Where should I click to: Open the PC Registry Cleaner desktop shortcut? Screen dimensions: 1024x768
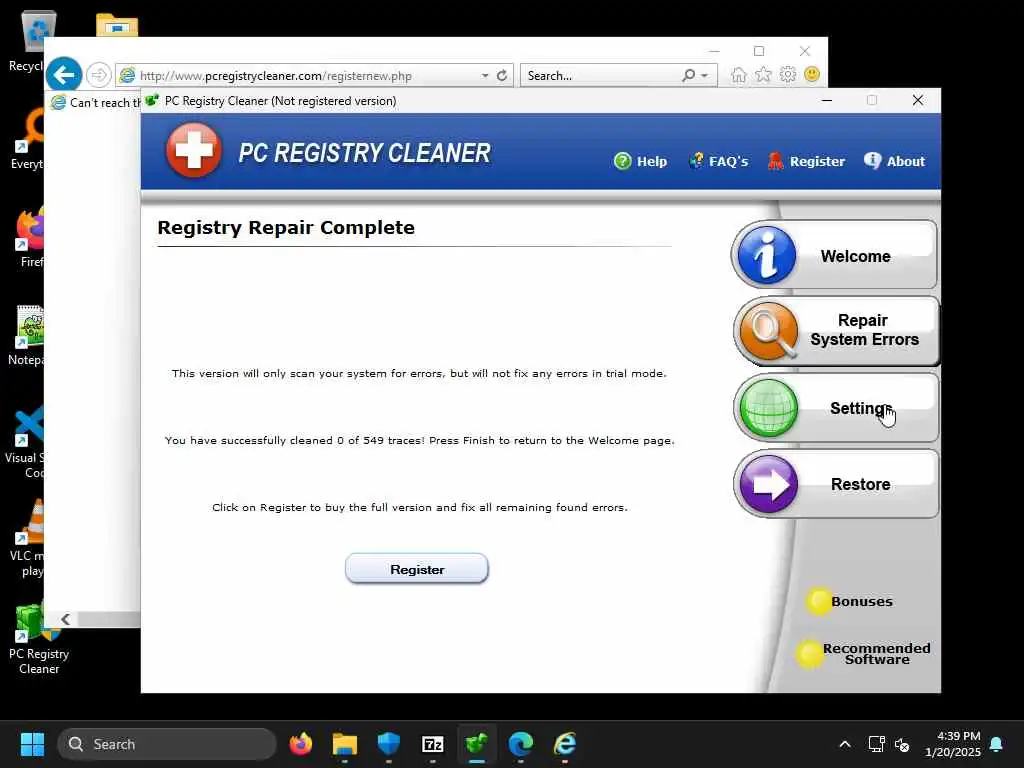[39, 639]
